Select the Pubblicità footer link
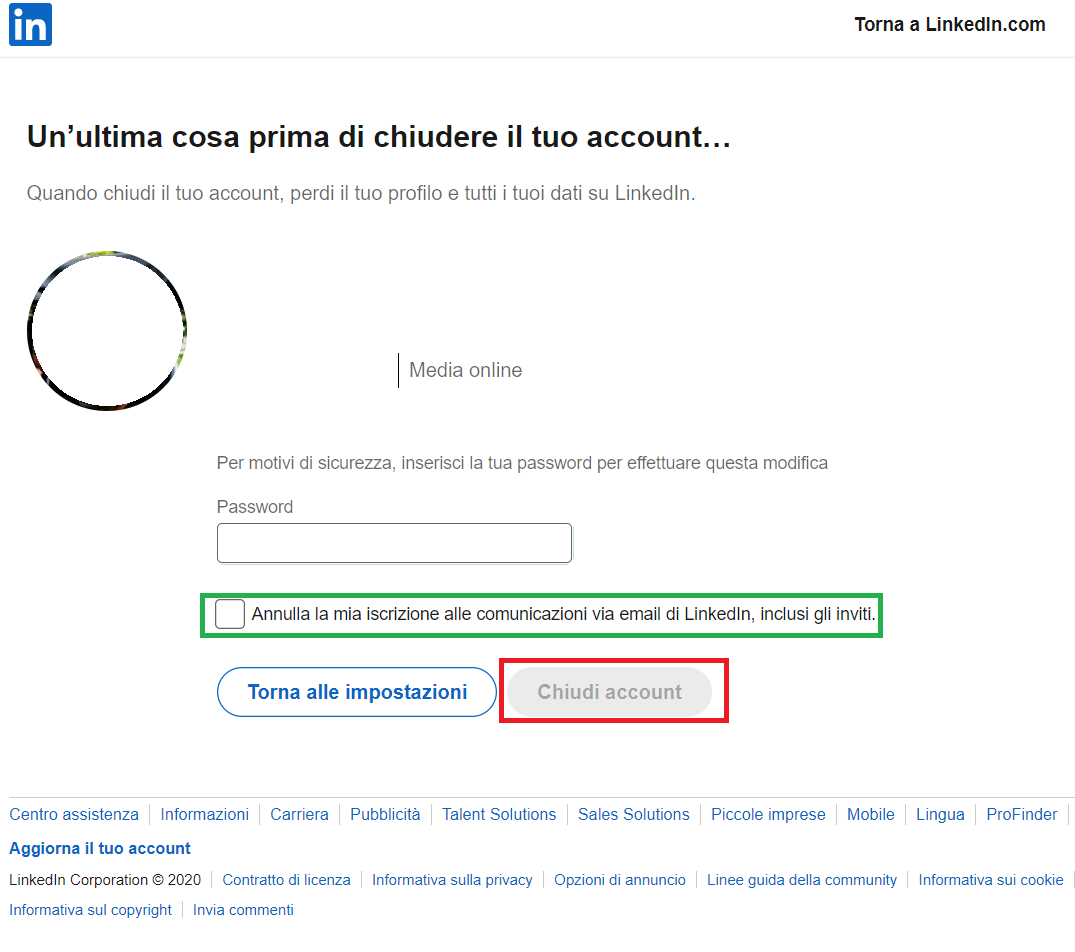The width and height of the screenshot is (1075, 952). (x=385, y=814)
